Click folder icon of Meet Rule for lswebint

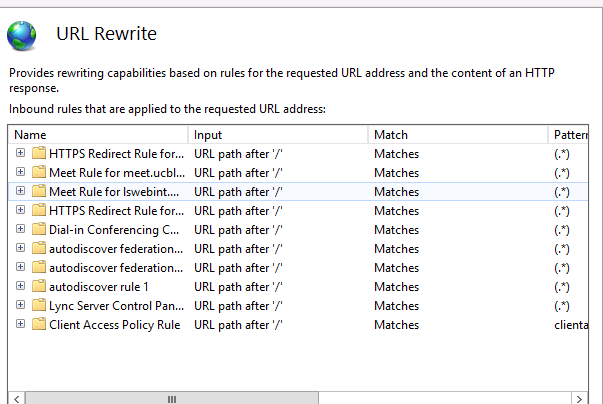pyautogui.click(x=39, y=192)
